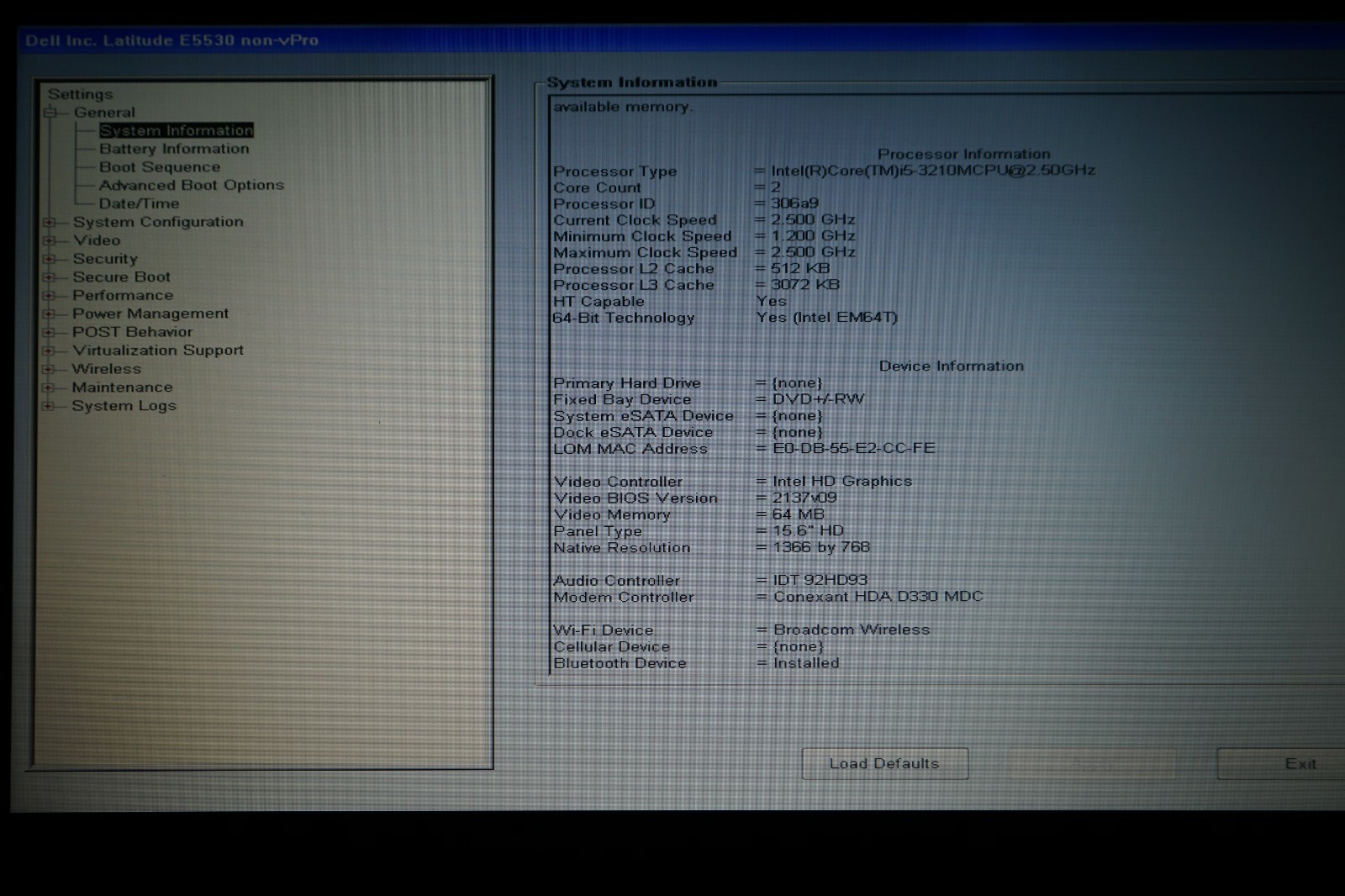Click Bluetooth Device Installed value

coord(806,663)
